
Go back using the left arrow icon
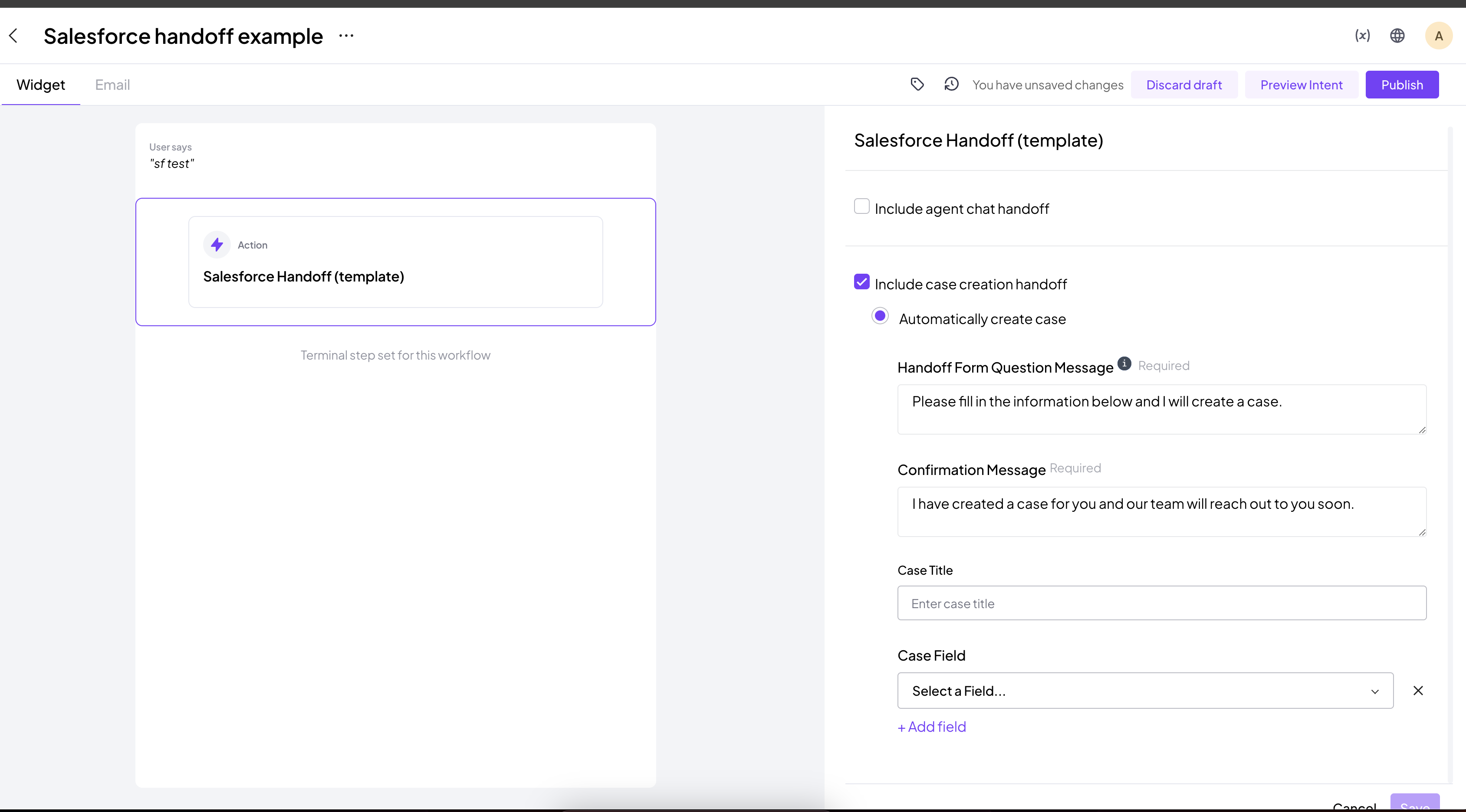coord(13,36)
